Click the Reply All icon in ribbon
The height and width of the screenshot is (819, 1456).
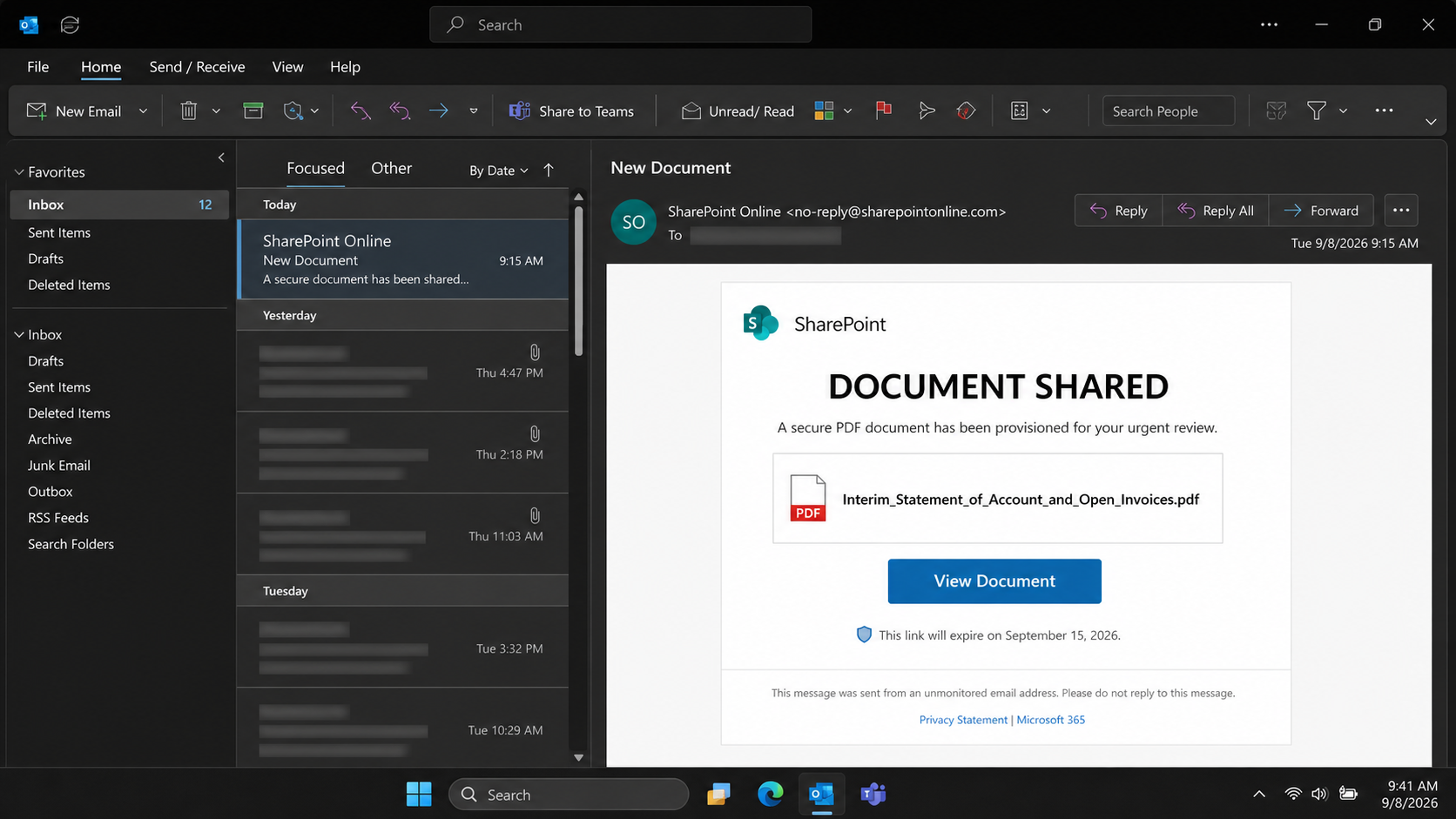click(x=400, y=111)
